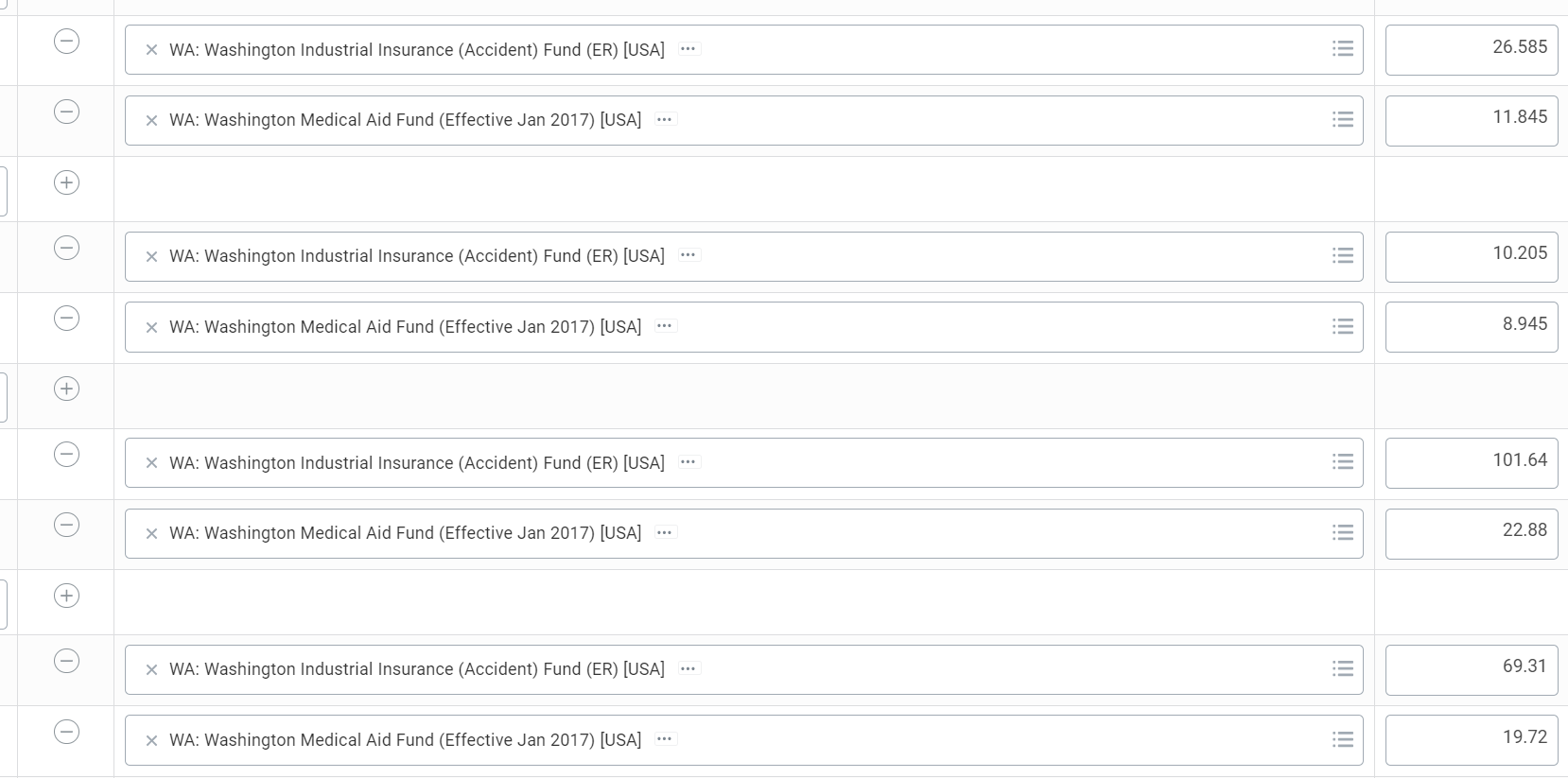Add a row below the 11.845 entry

point(66,182)
